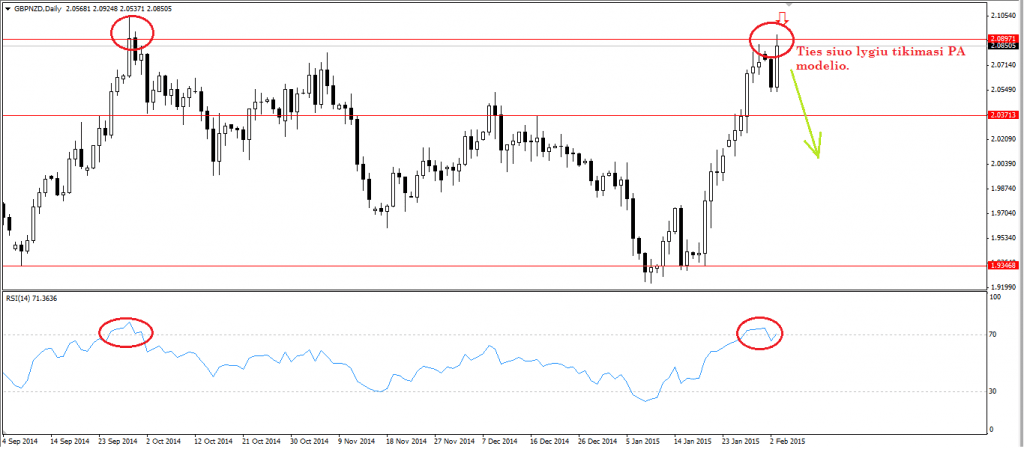Click the black 2.08505 current price tag
Image resolution: width=1024 pixels, height=449 pixels.
coord(1002,46)
